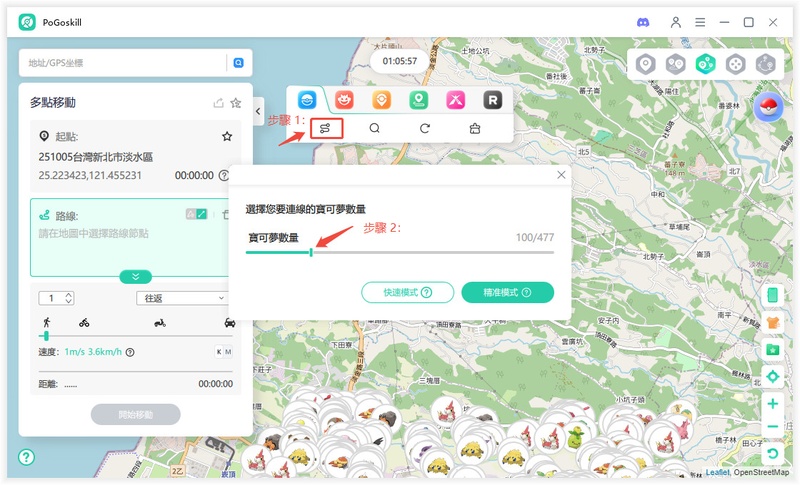
Task: Switch to the blue Pokémon face tab
Action: pos(308,99)
